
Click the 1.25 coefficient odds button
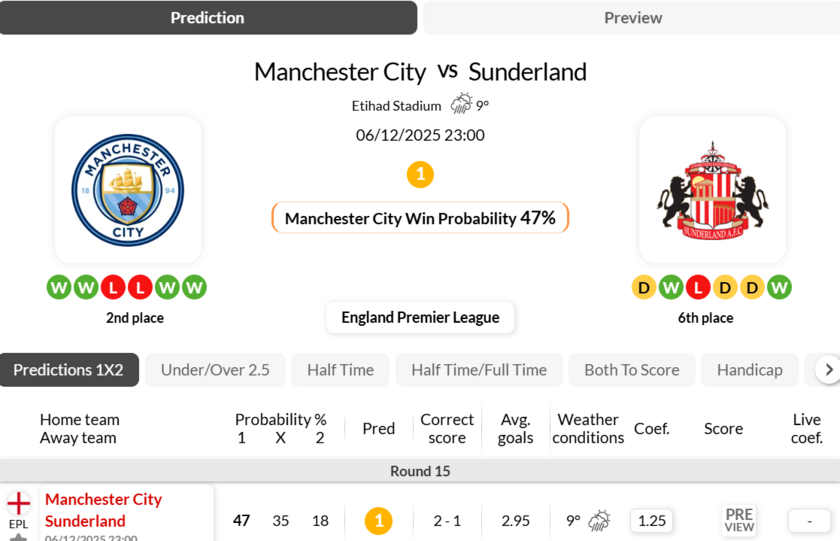(651, 520)
